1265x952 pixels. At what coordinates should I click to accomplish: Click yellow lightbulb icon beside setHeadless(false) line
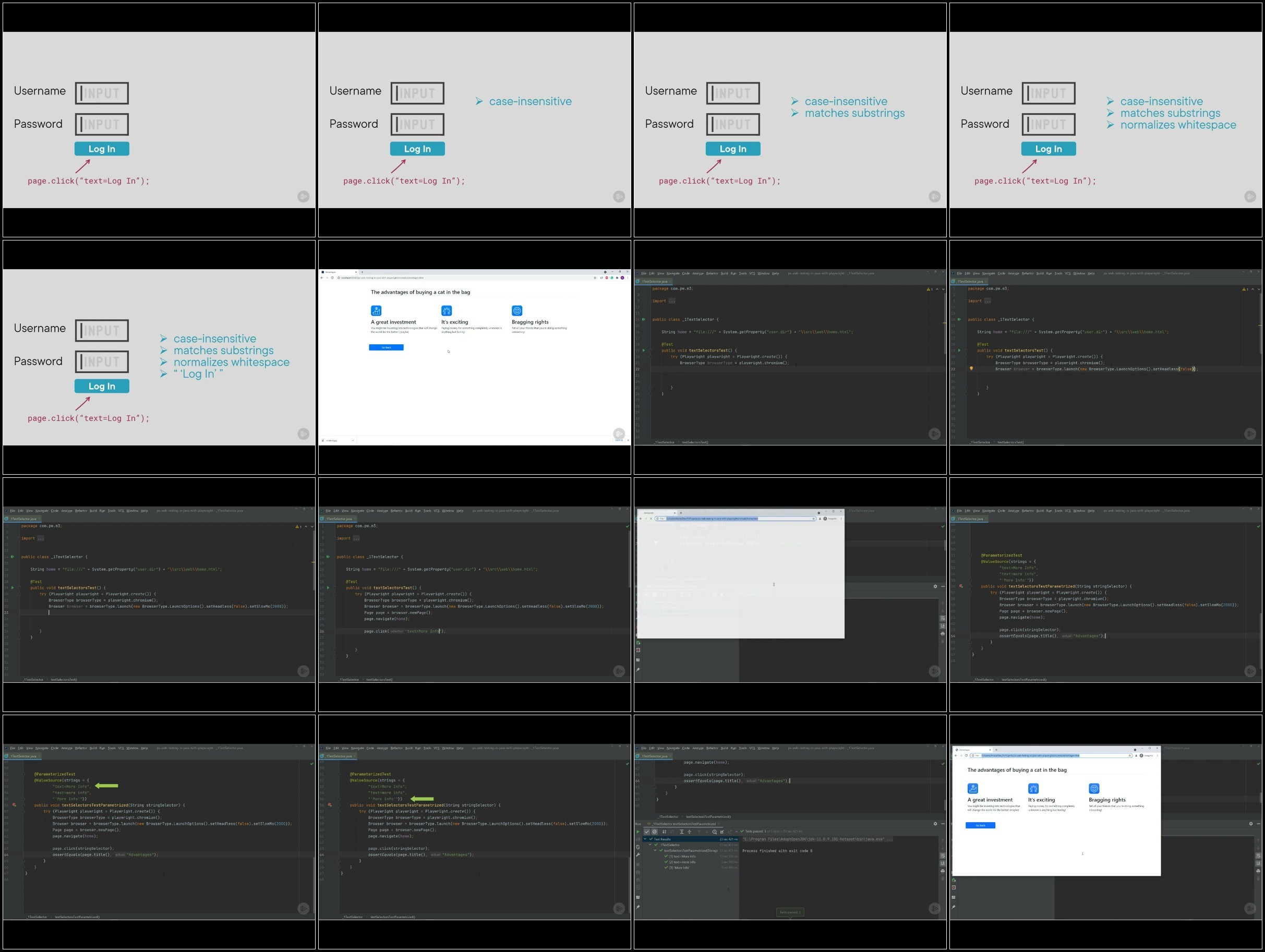[971, 368]
